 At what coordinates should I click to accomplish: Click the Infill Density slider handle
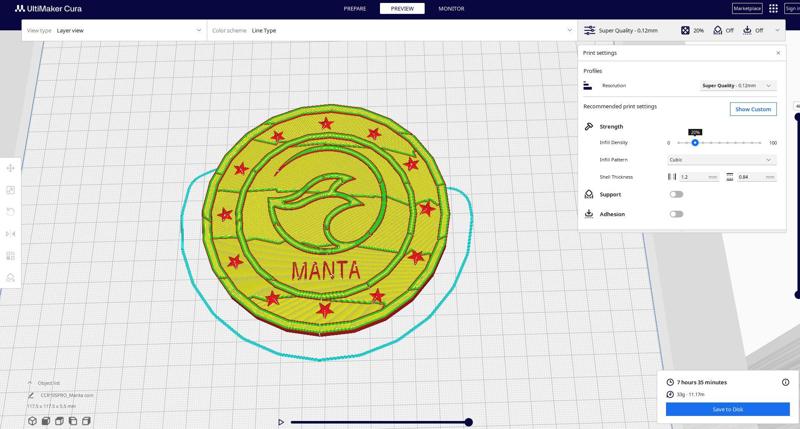[x=694, y=143]
